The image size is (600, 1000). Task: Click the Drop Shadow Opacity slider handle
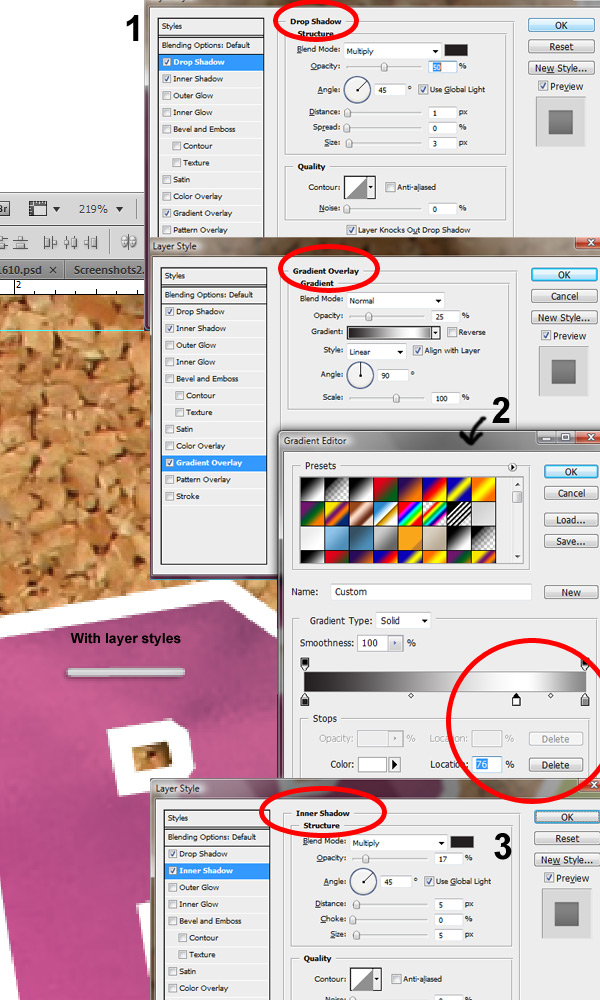[x=384, y=67]
